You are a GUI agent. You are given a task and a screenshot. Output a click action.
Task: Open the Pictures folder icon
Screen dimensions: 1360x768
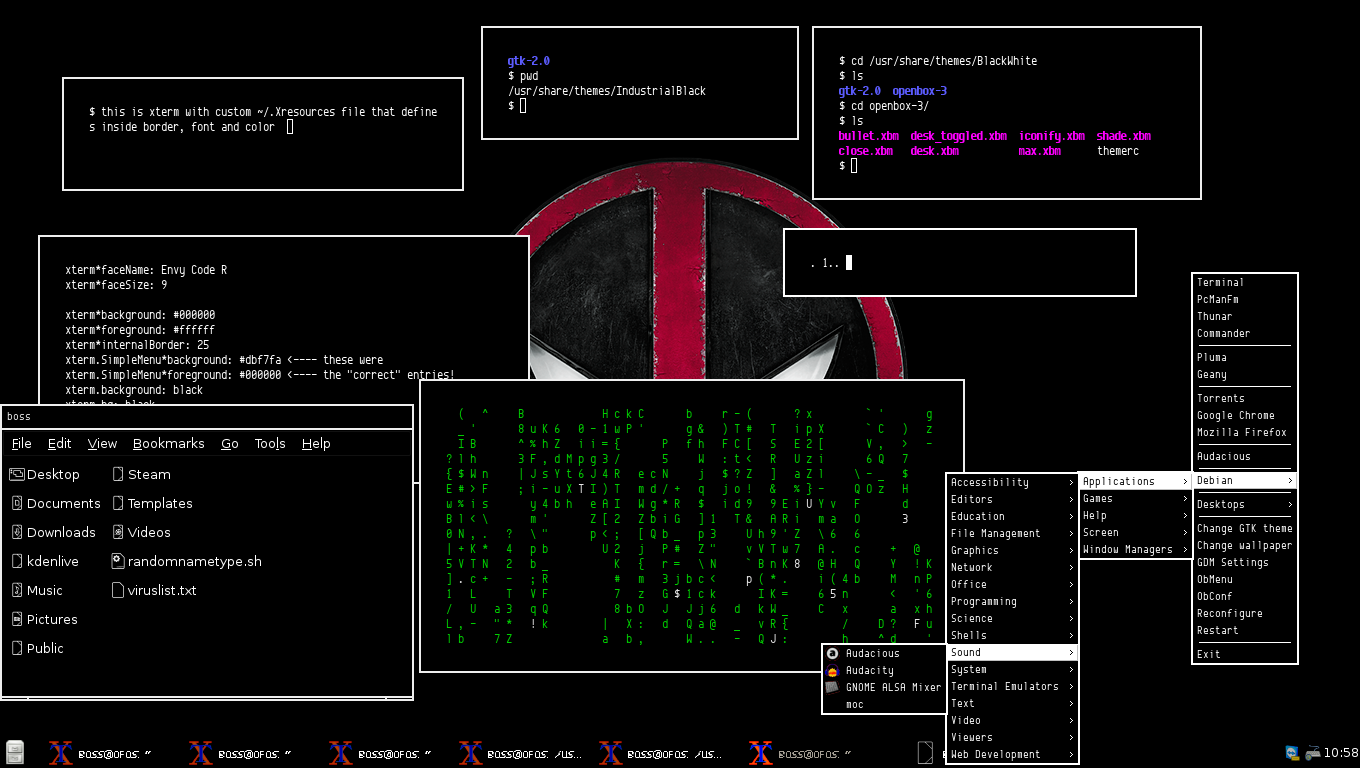[16, 619]
